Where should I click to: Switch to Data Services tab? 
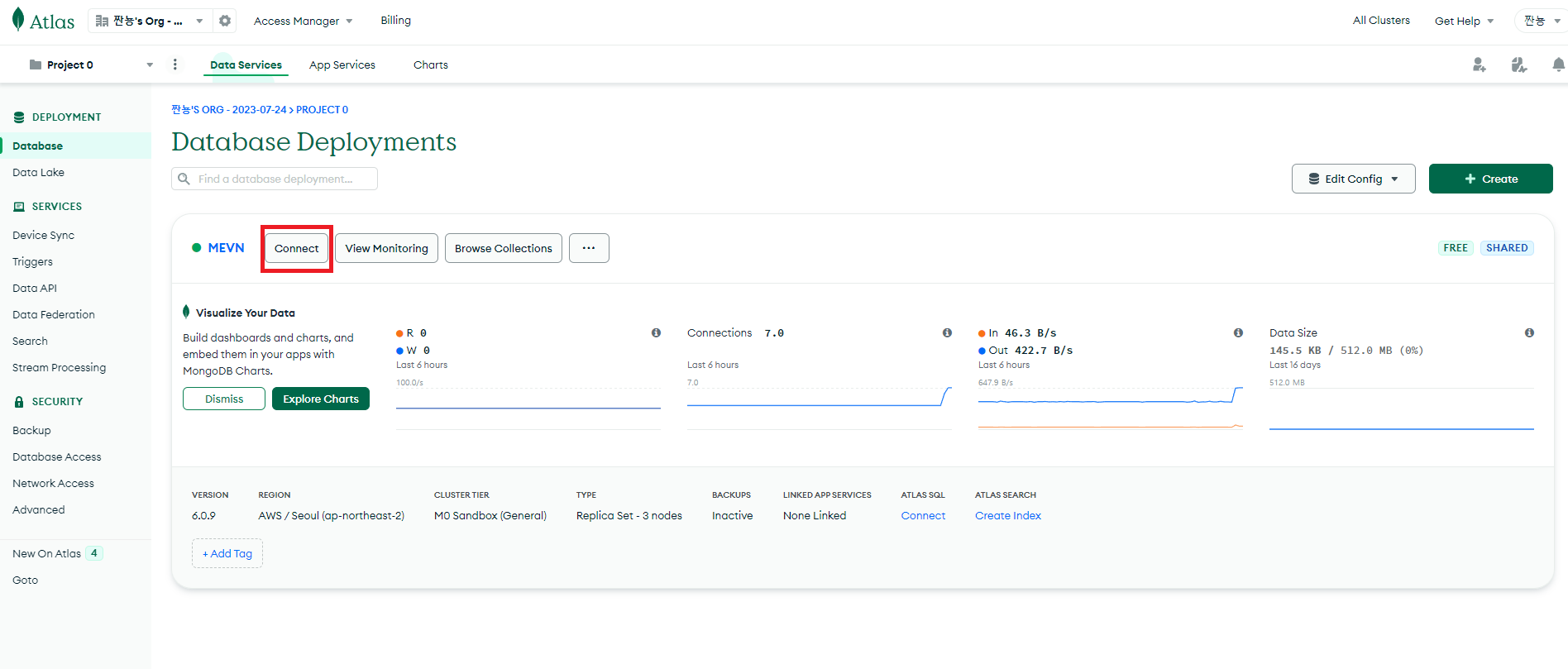tap(246, 65)
